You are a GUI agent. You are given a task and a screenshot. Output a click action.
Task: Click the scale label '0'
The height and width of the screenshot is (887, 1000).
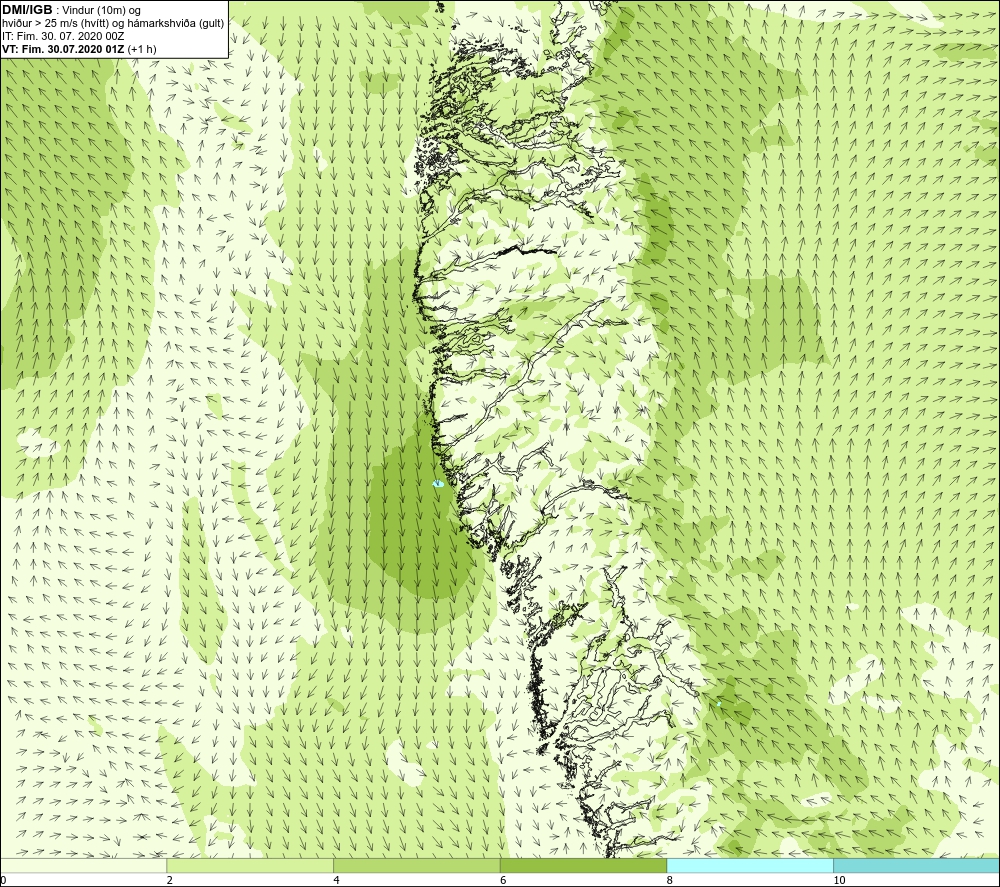[3, 881]
